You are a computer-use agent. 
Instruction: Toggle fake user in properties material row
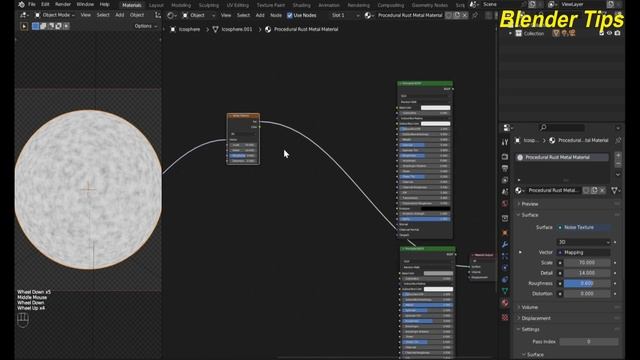pyautogui.click(x=586, y=191)
